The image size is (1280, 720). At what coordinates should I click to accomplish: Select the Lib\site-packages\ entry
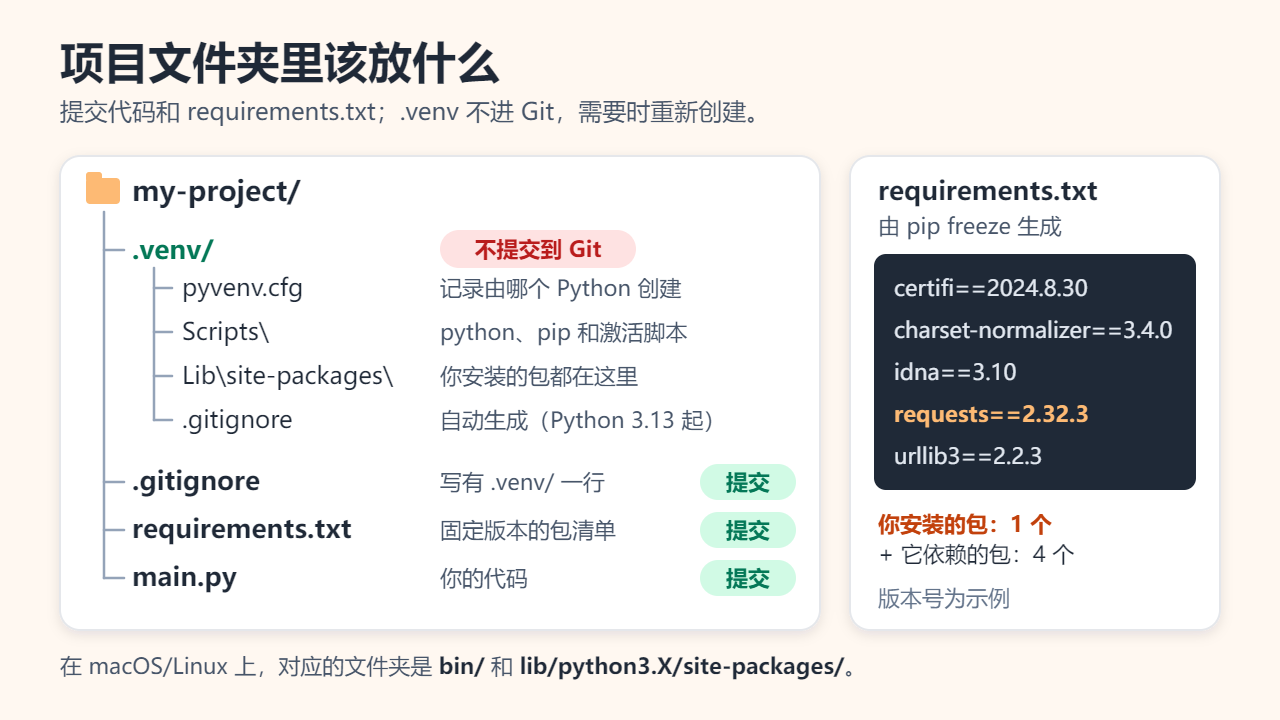pos(288,376)
